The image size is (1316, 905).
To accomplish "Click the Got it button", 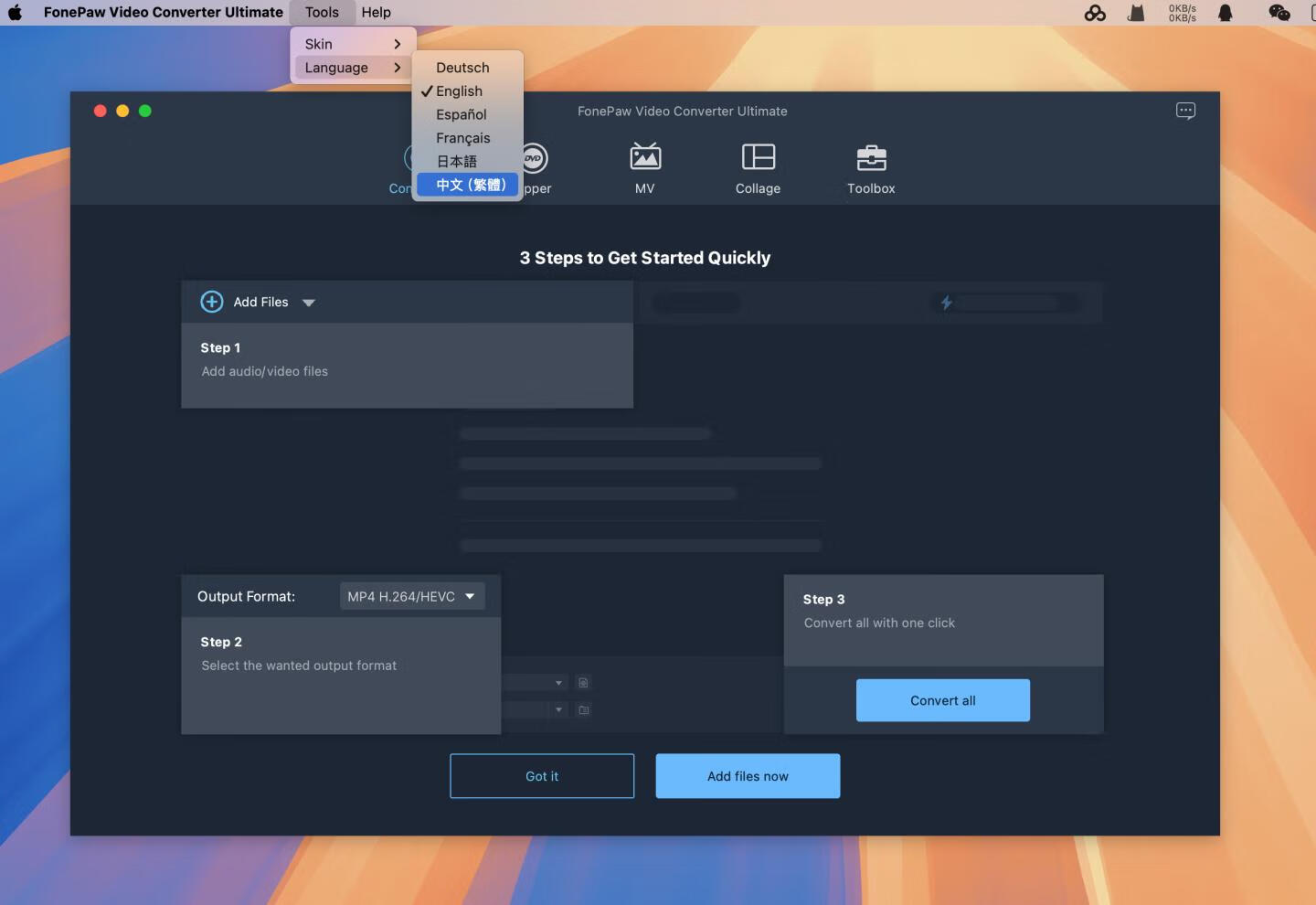I will (x=542, y=776).
